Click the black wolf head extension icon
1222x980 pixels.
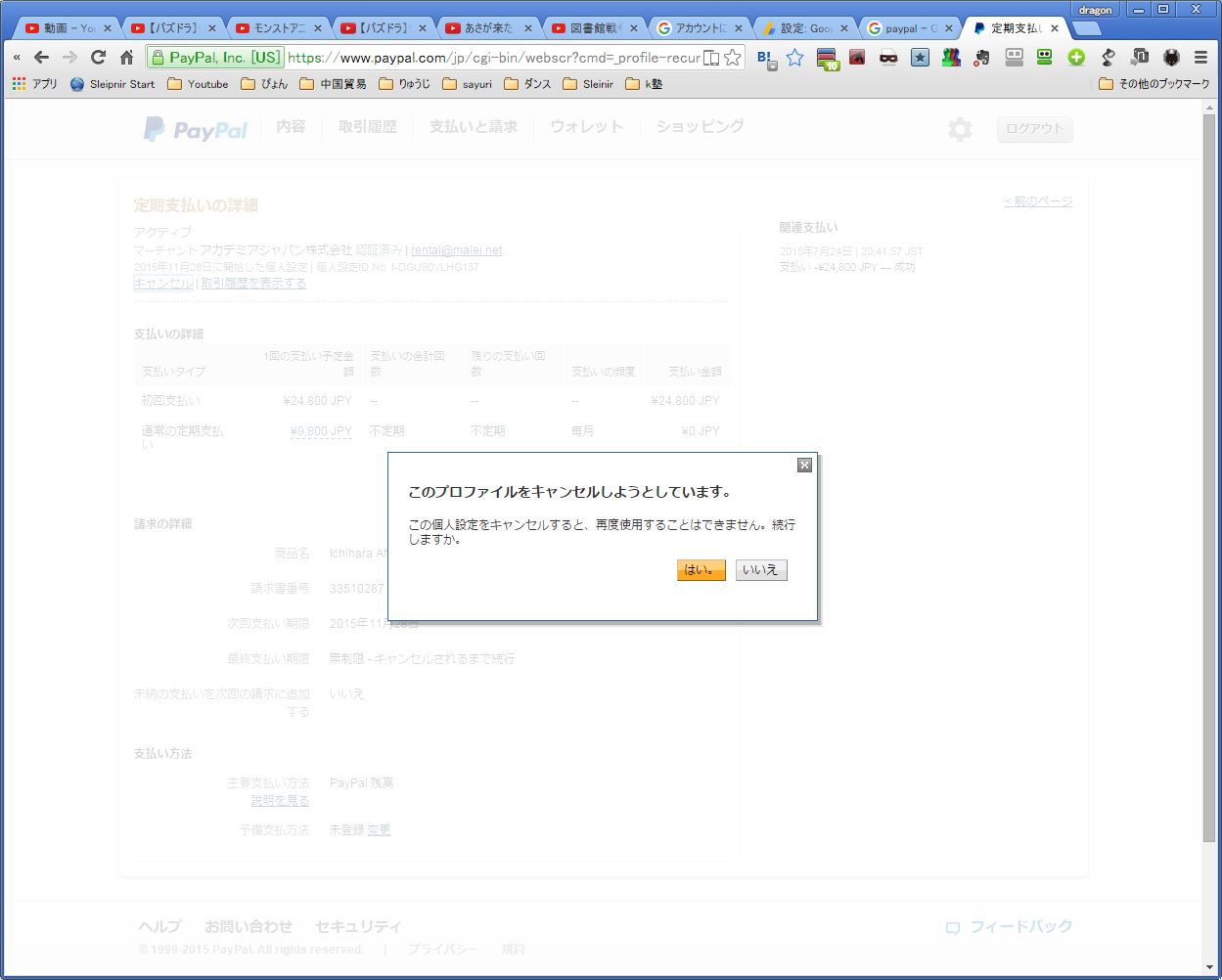pos(1170,58)
